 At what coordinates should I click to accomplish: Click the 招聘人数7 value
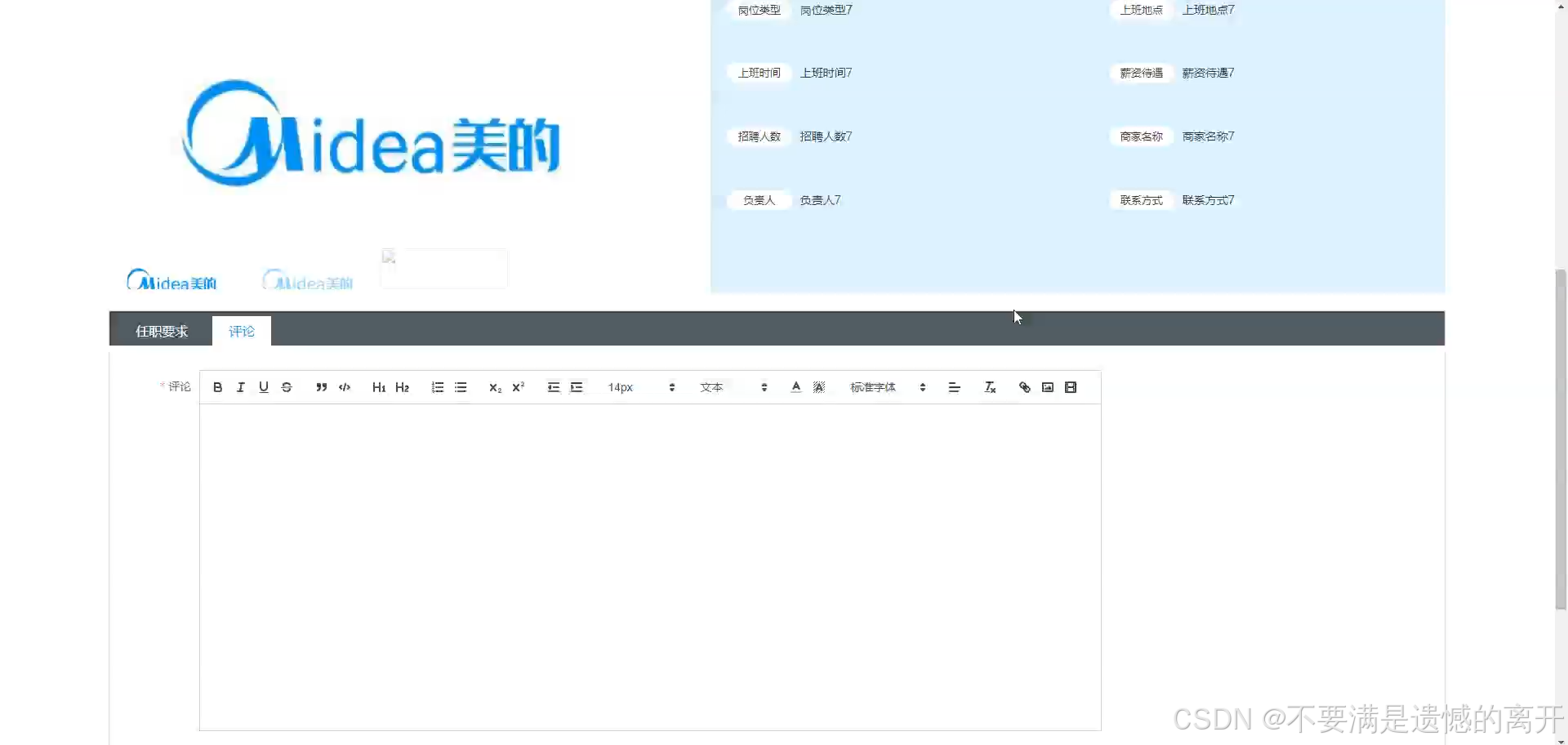(x=826, y=136)
